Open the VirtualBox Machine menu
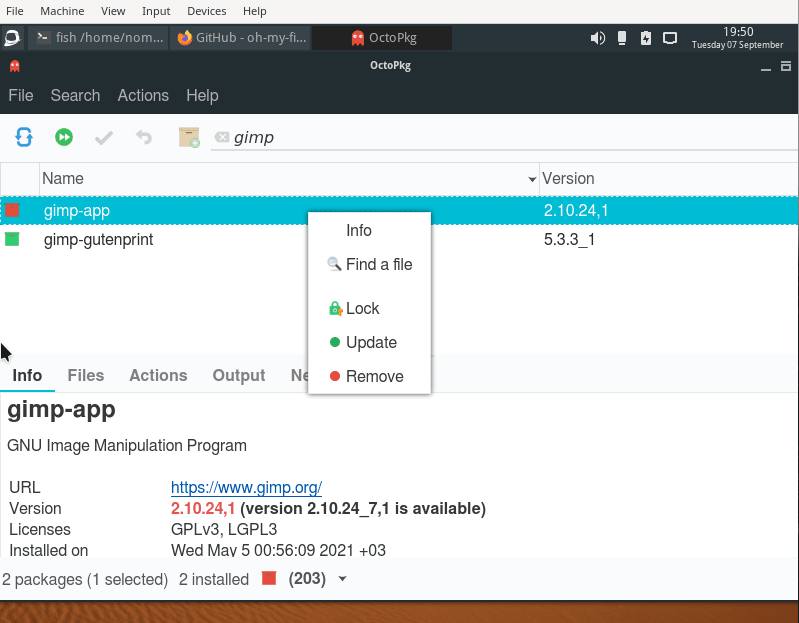799x623 pixels. coord(62,11)
